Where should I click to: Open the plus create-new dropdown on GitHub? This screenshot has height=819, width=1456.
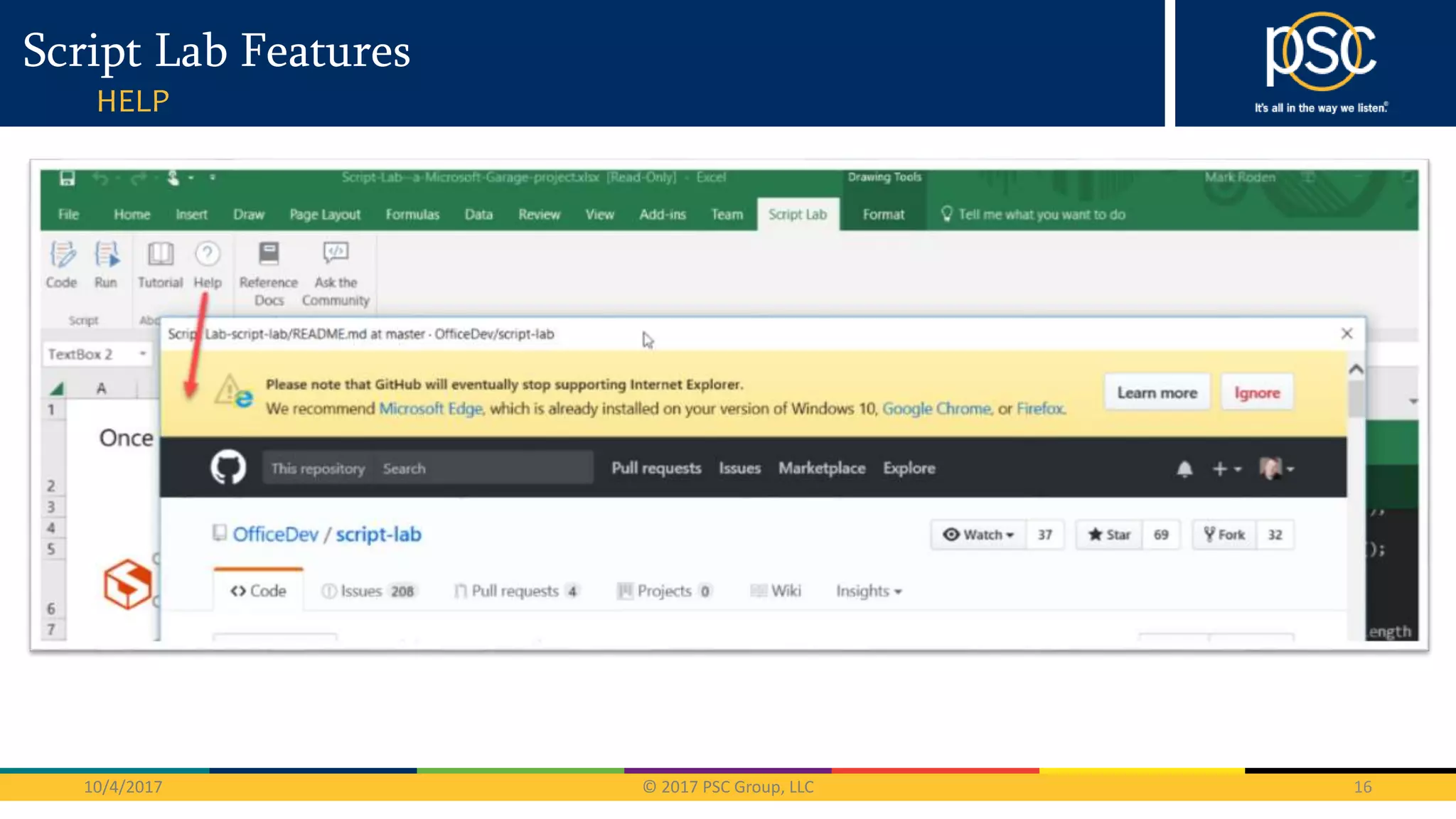click(x=1226, y=469)
